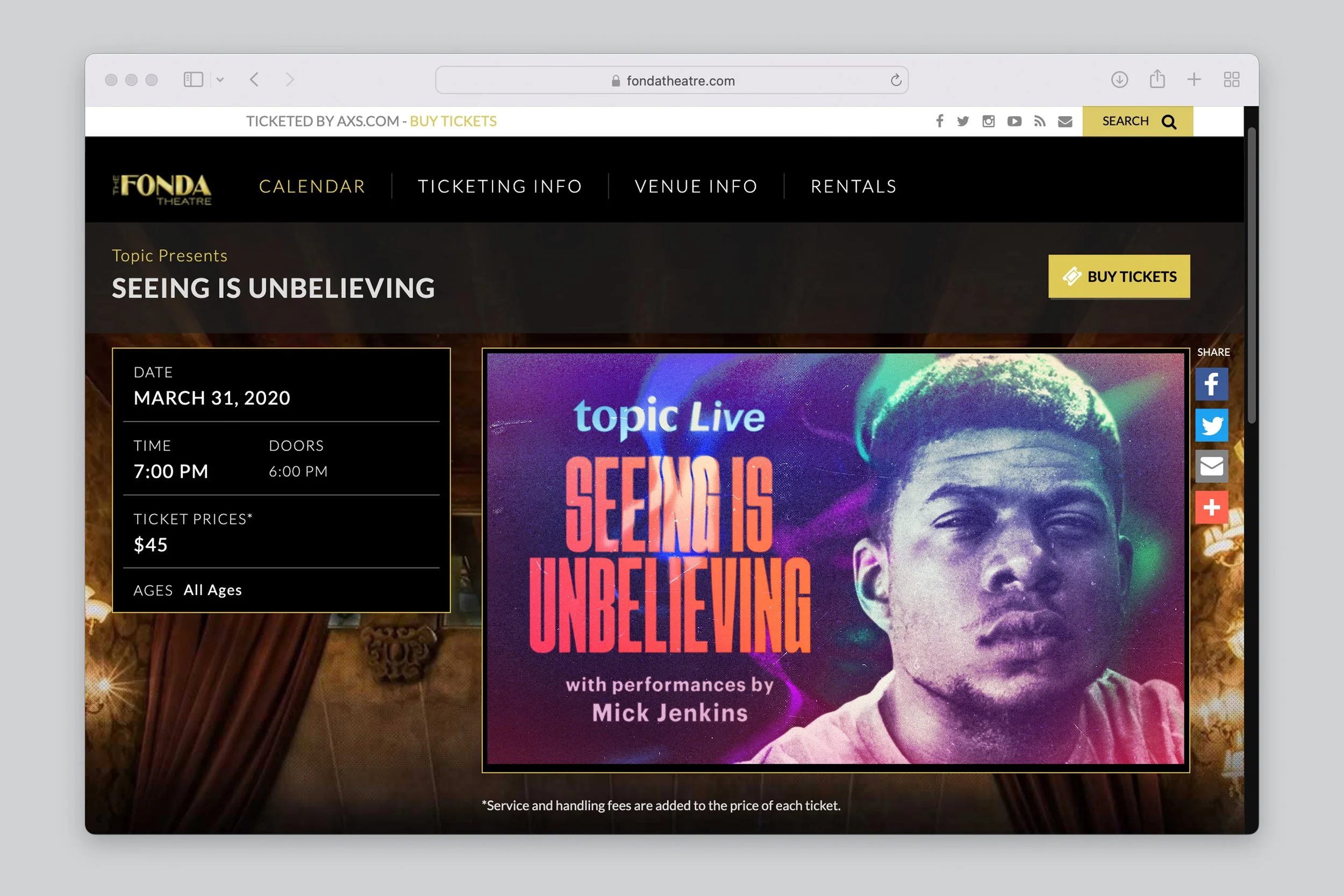The height and width of the screenshot is (896, 1344).
Task: Share event via large Twitter button
Action: 1211,425
